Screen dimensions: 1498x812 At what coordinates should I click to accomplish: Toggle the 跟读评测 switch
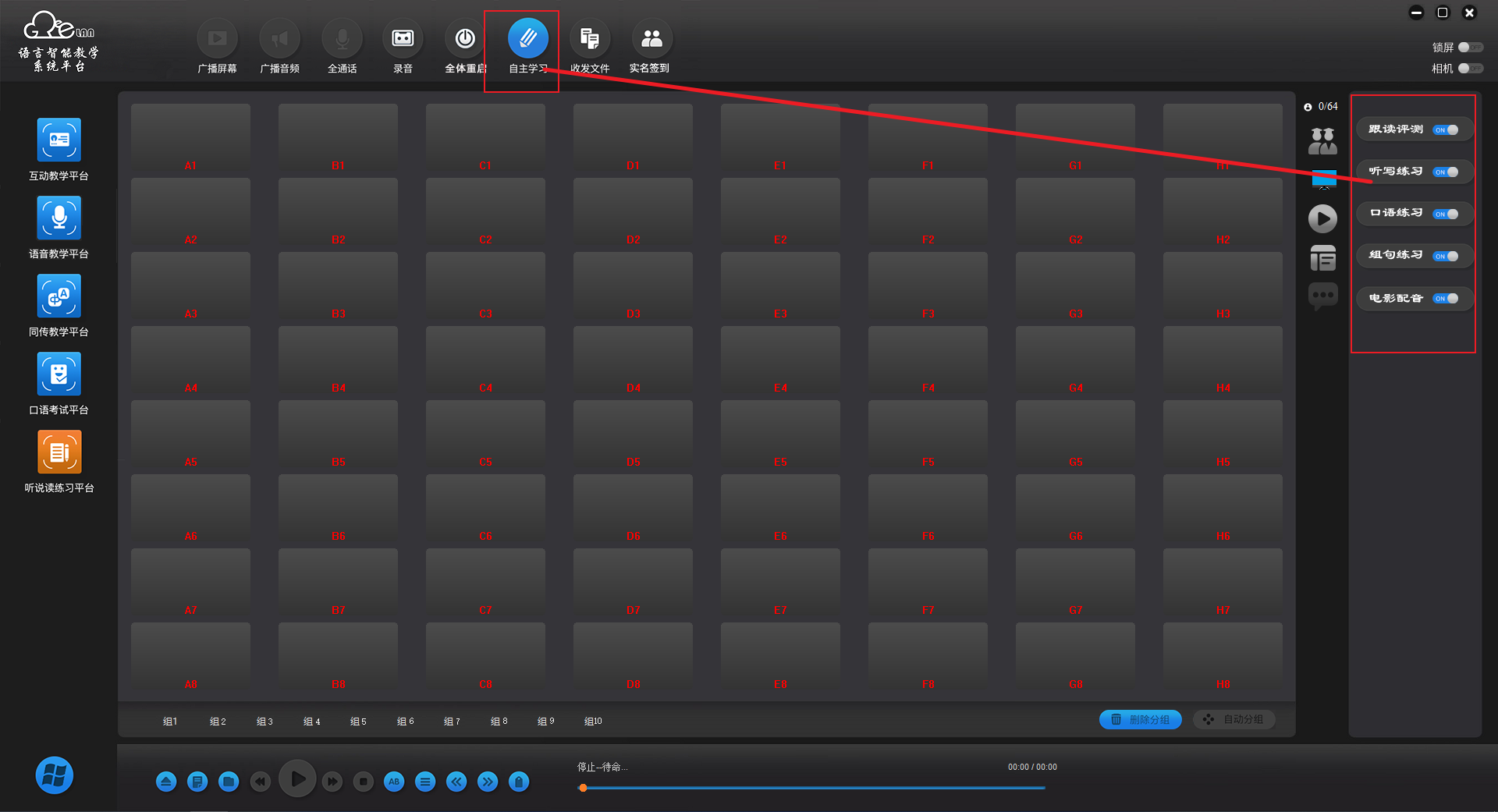[1446, 130]
